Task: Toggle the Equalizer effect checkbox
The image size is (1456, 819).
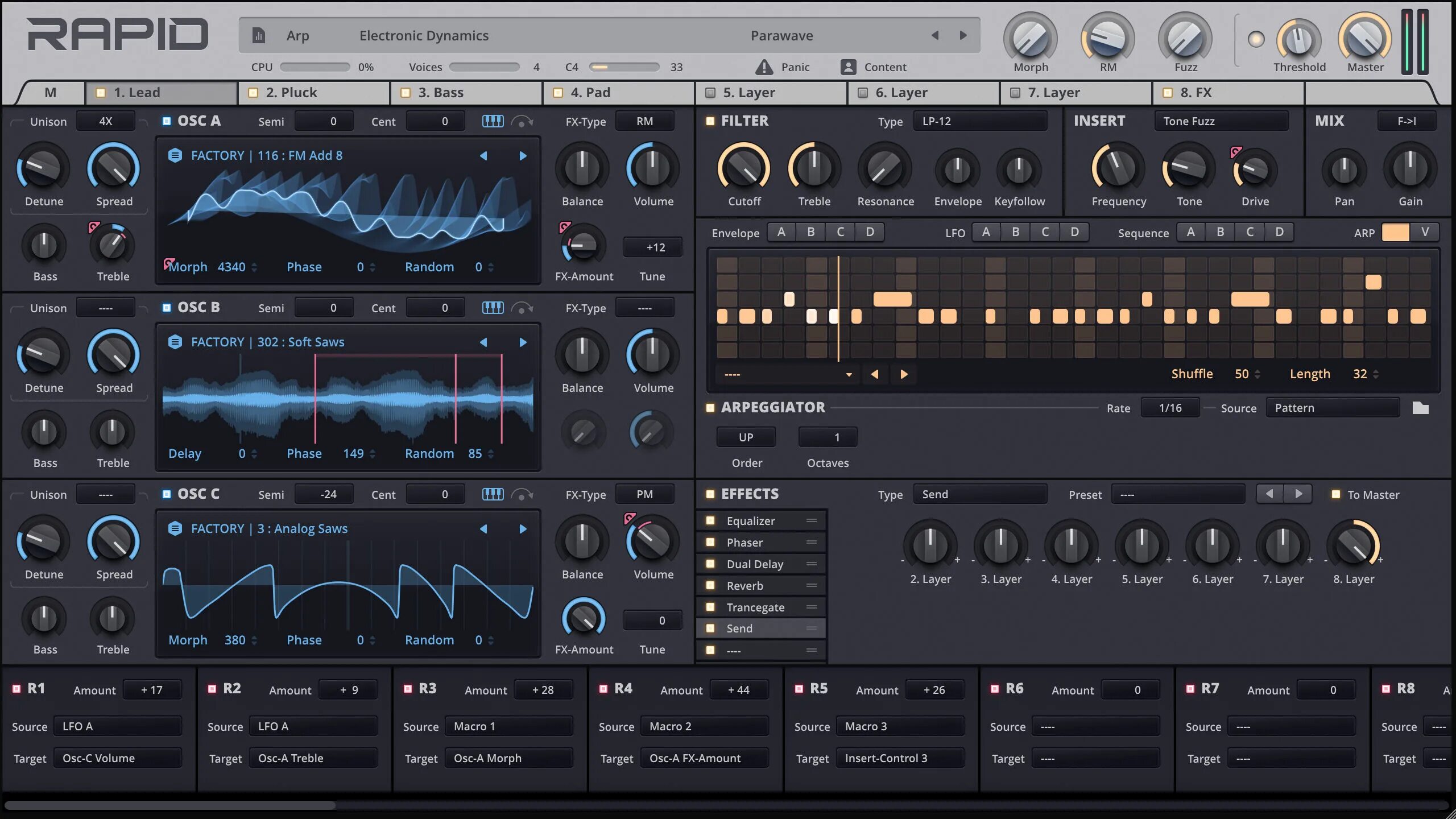Action: (710, 520)
